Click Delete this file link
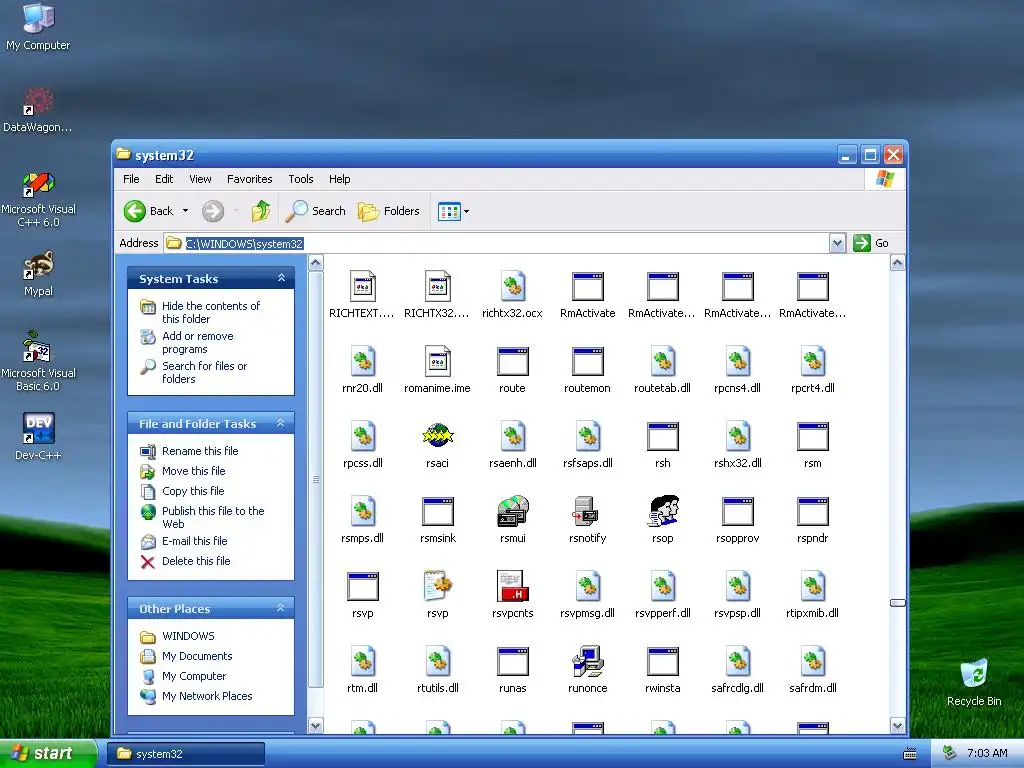1024x768 pixels. [x=196, y=561]
